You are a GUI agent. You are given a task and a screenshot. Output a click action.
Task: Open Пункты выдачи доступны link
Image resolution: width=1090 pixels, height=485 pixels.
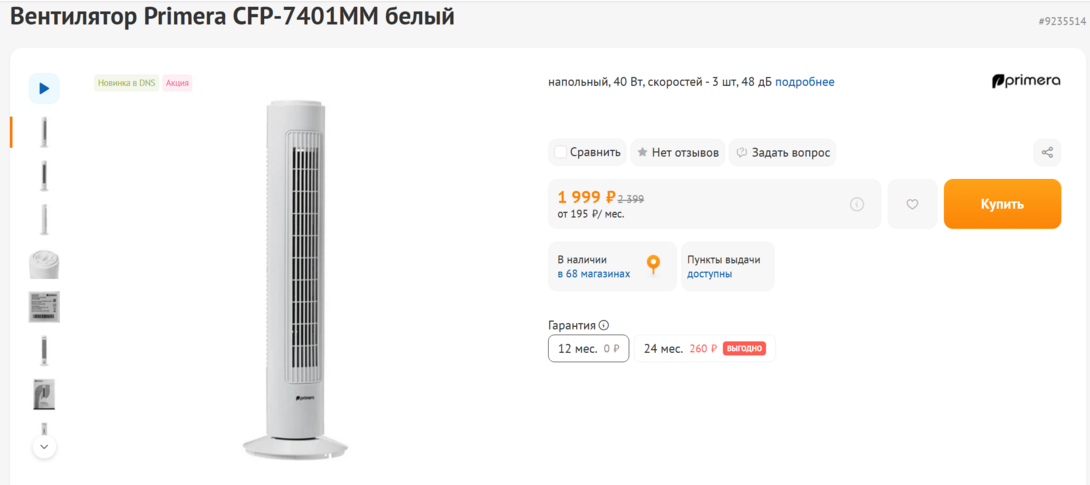point(709,274)
